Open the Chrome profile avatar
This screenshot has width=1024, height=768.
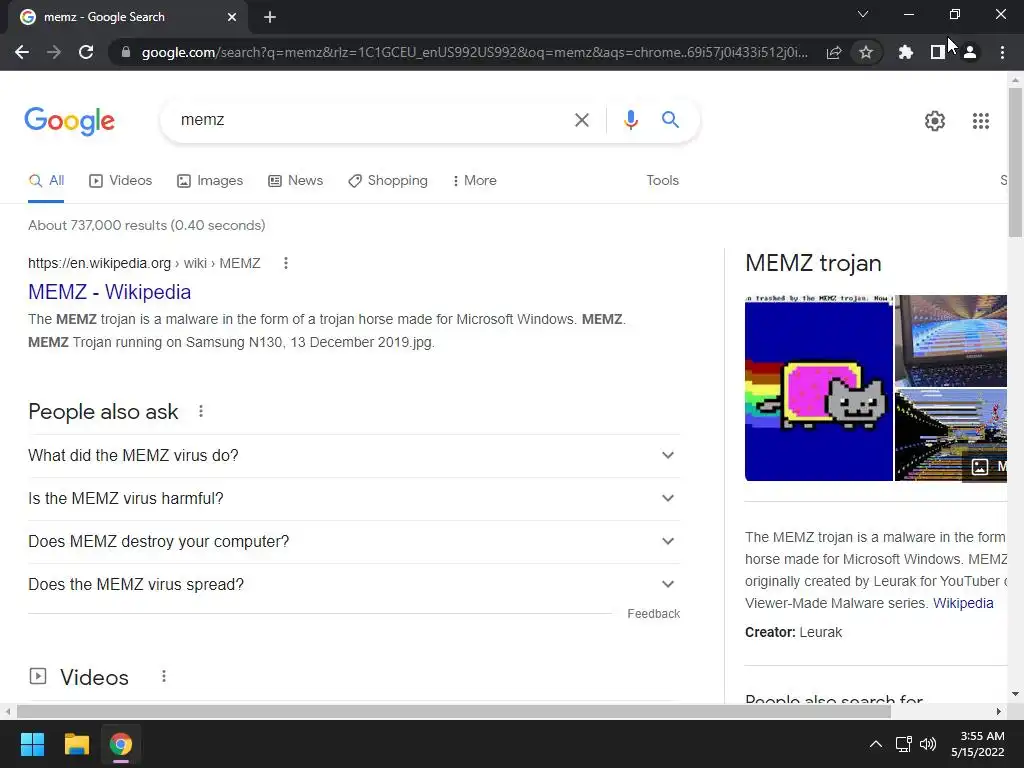[x=970, y=52]
